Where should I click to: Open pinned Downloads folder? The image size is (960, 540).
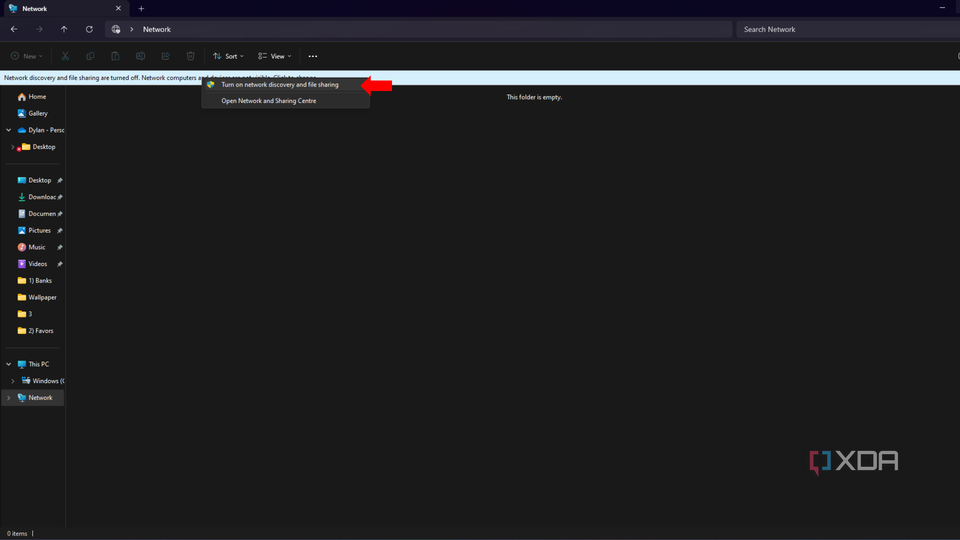click(37, 197)
